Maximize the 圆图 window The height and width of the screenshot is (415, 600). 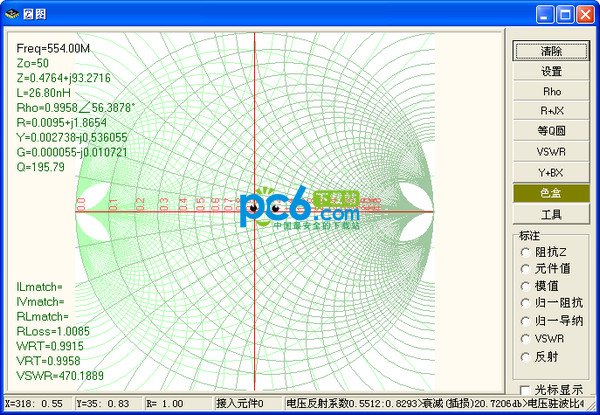coord(565,15)
